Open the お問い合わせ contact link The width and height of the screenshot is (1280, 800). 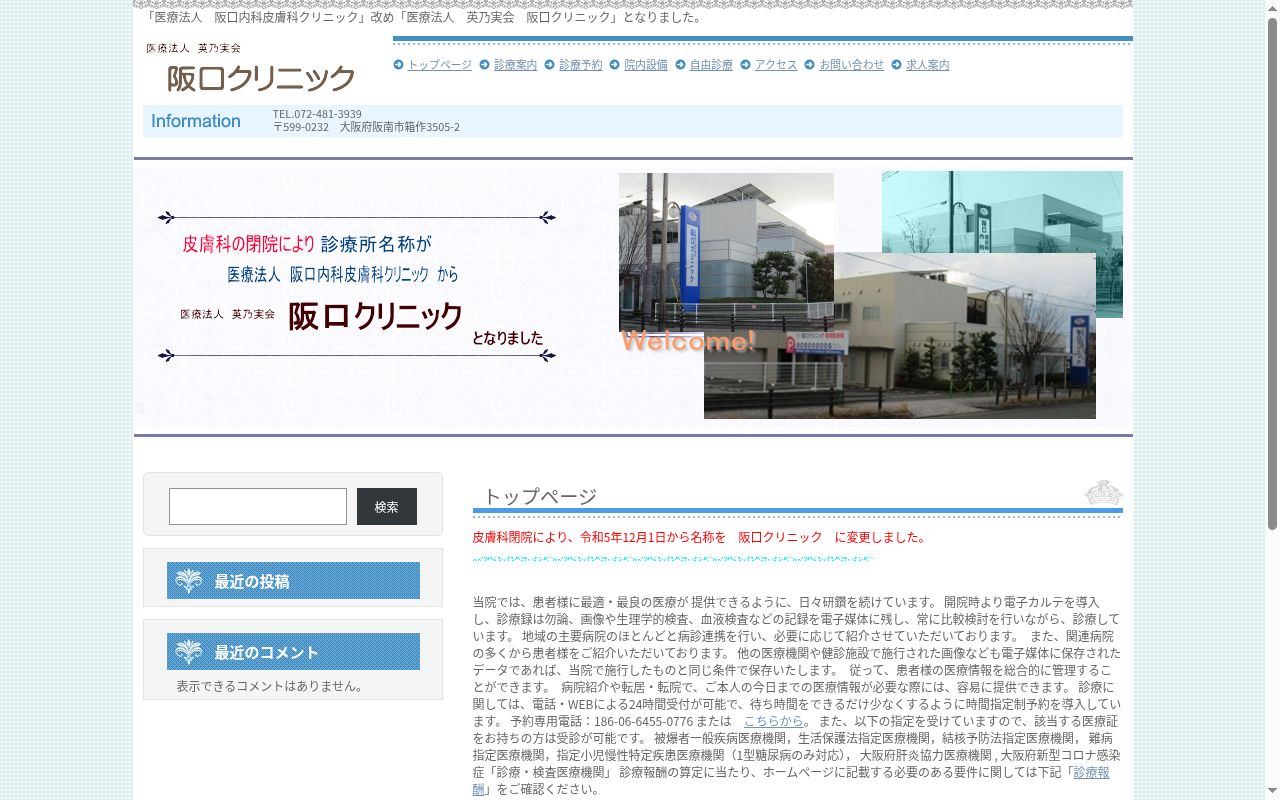pyautogui.click(x=851, y=65)
